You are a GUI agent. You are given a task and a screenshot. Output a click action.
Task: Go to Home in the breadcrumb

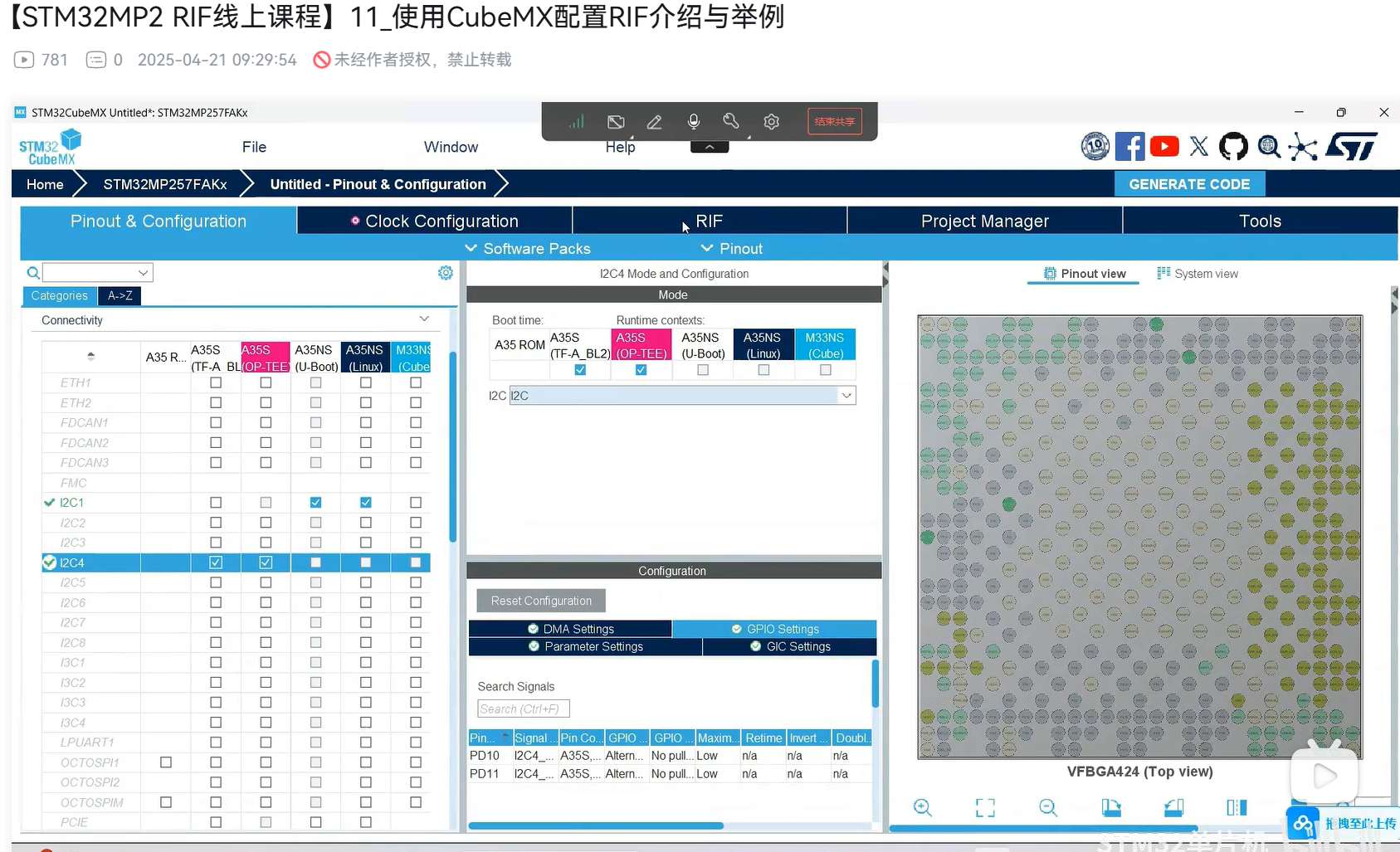coord(45,184)
